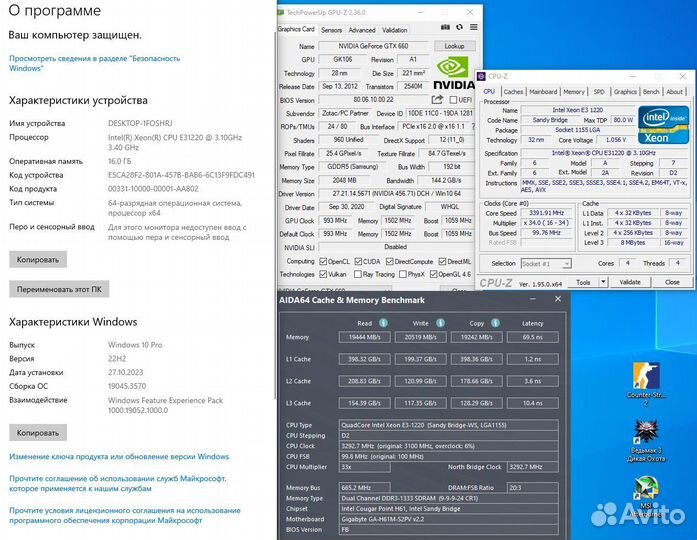Click Копировать under device specifications

[38, 260]
